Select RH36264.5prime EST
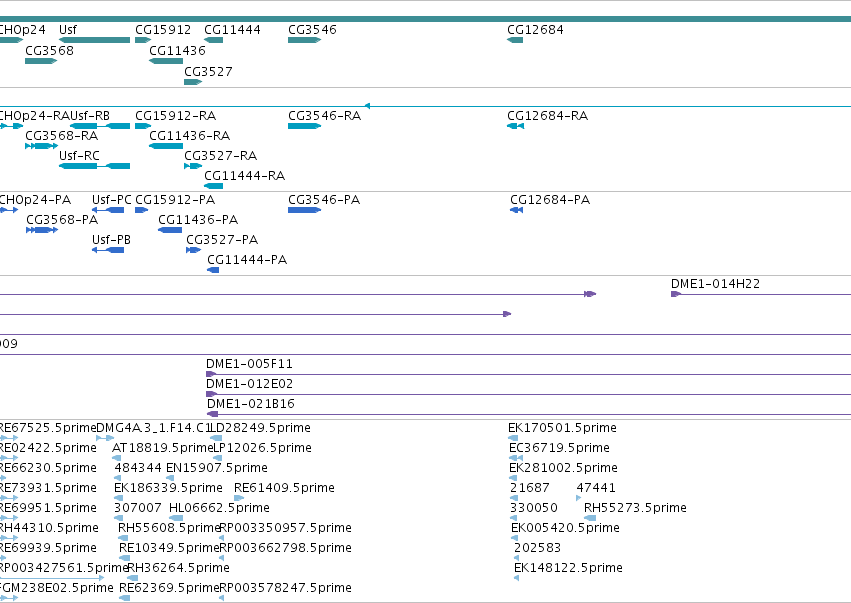This screenshot has height=603, width=851. pyautogui.click(x=132, y=577)
